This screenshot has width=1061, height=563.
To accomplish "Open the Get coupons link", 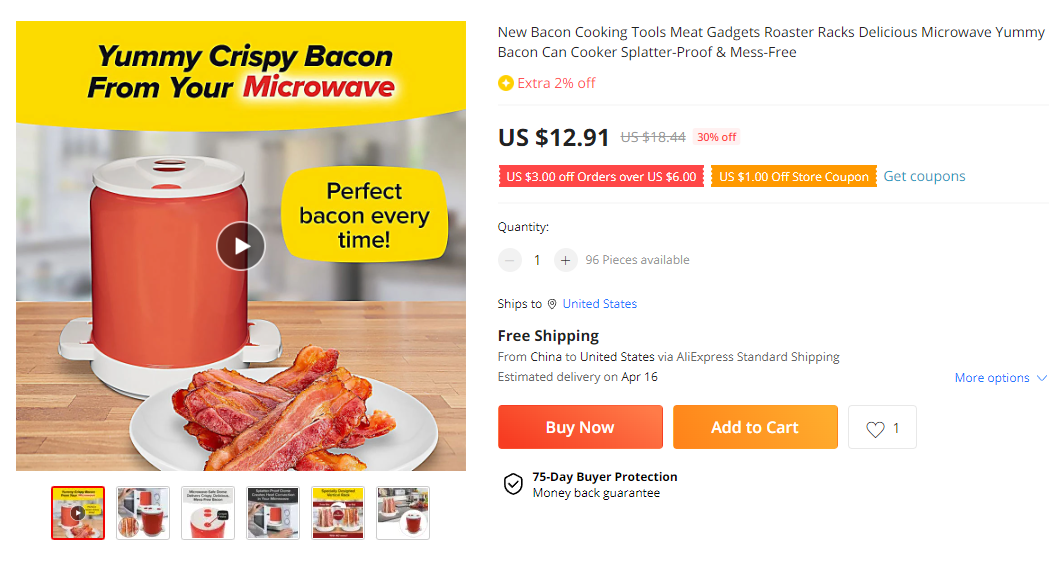I will (x=924, y=176).
